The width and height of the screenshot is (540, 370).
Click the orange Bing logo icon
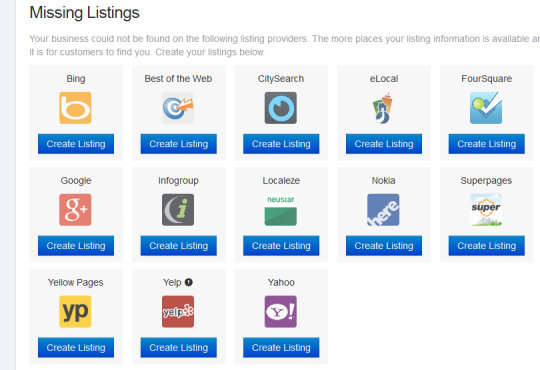pyautogui.click(x=75, y=108)
